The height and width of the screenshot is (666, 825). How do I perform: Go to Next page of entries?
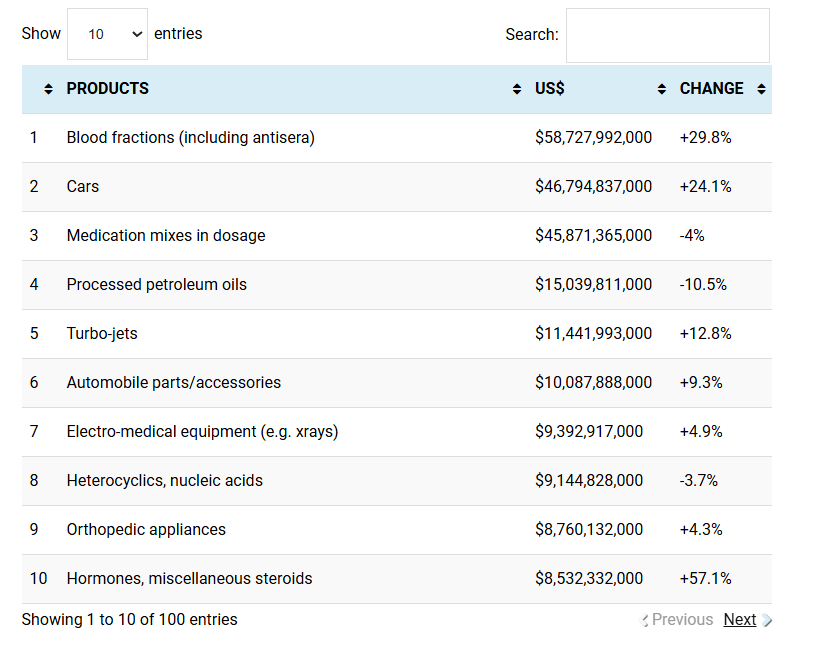[x=740, y=620]
